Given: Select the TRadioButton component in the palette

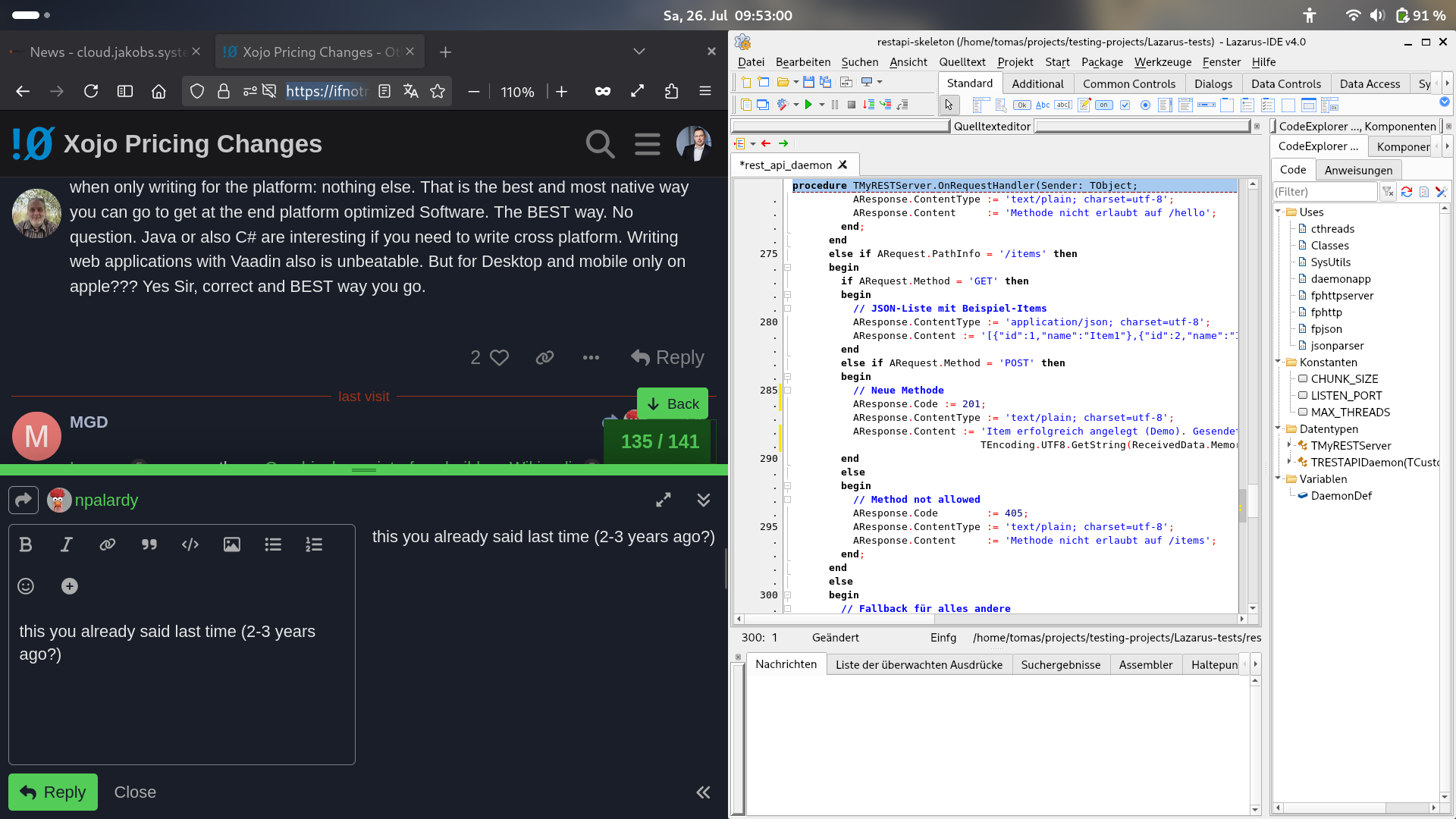Looking at the screenshot, I should pyautogui.click(x=1145, y=105).
